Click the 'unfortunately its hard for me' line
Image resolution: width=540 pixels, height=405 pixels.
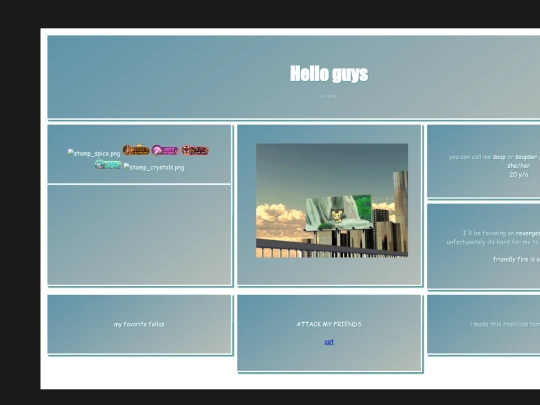pyautogui.click(x=493, y=242)
